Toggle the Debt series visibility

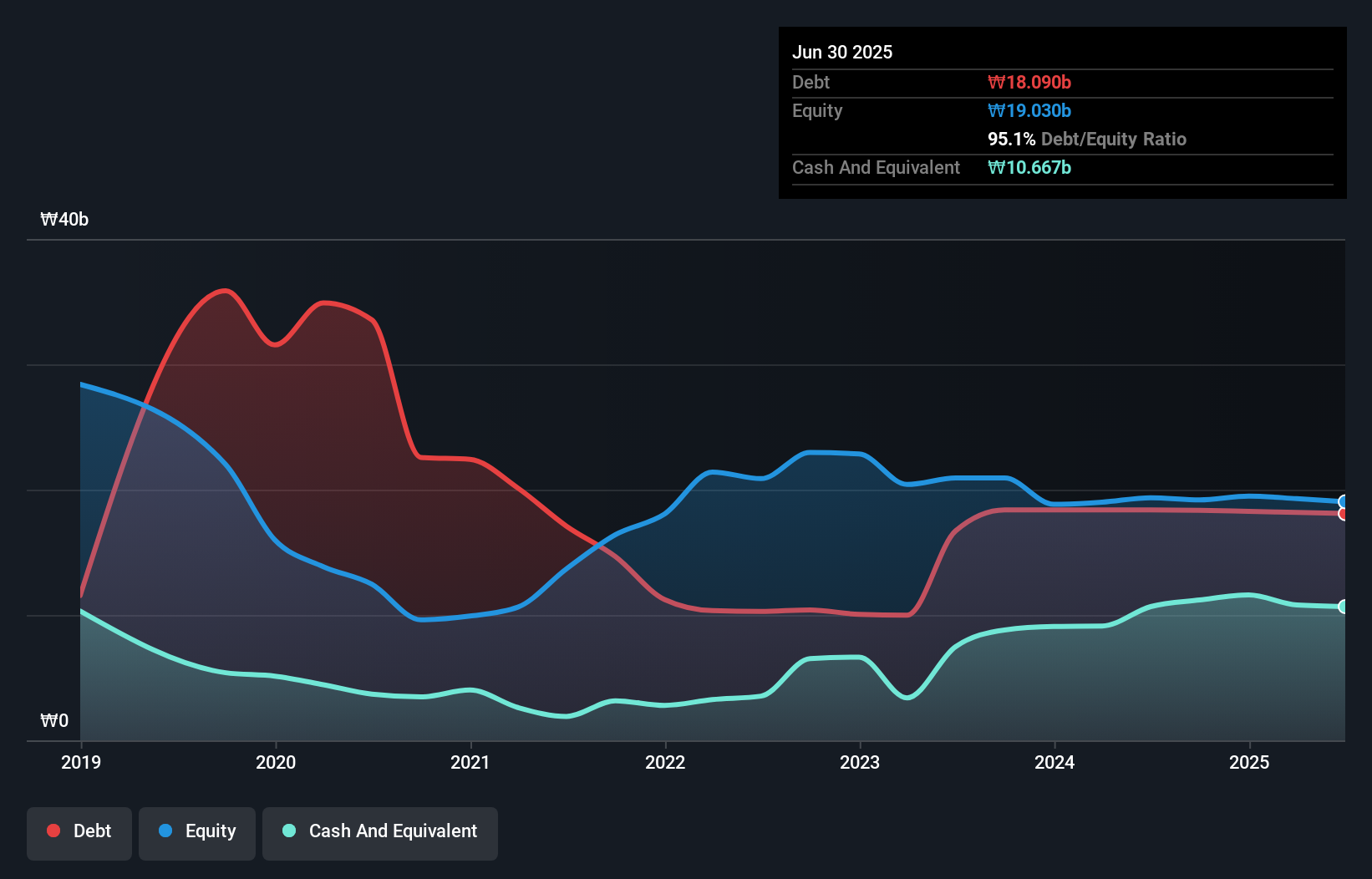[x=79, y=831]
